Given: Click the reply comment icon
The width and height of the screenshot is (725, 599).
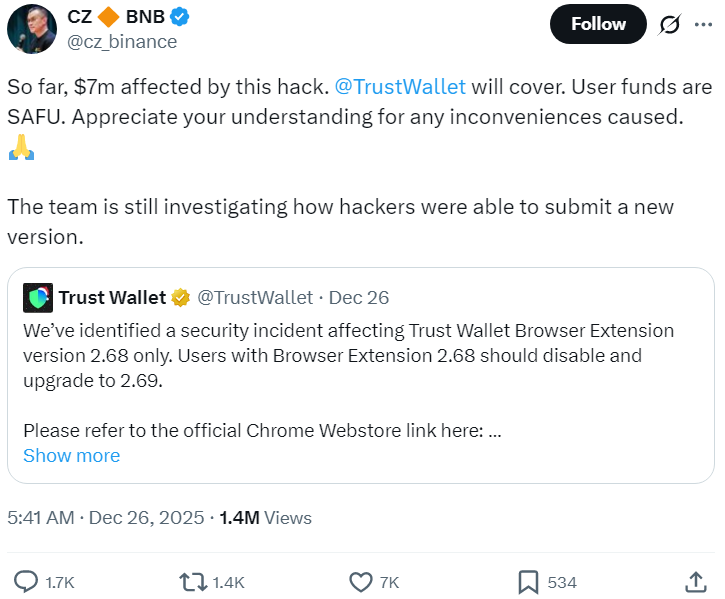Looking at the screenshot, I should pyautogui.click(x=26, y=581).
